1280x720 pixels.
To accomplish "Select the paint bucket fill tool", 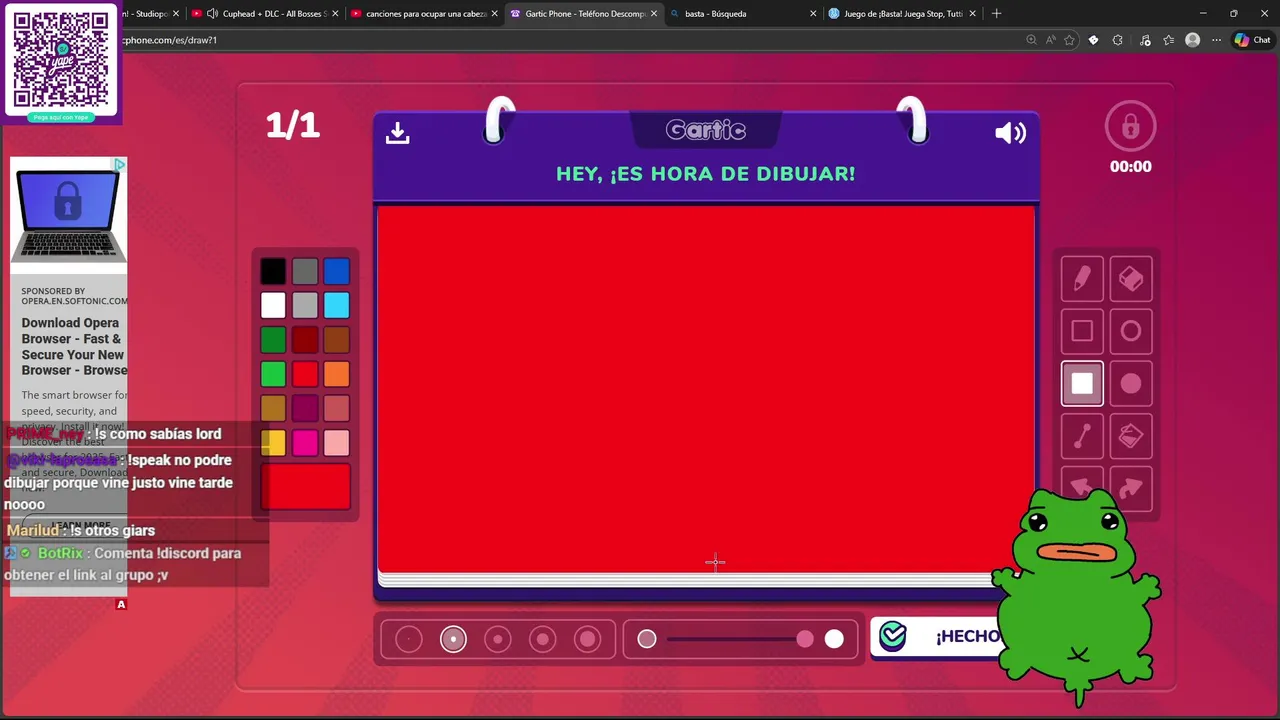I will click(1131, 436).
